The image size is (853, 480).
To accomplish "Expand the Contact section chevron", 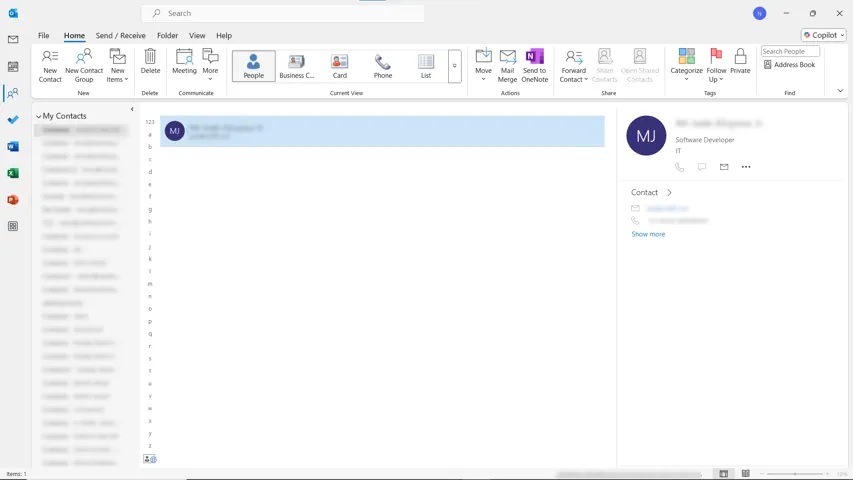I will pos(670,193).
